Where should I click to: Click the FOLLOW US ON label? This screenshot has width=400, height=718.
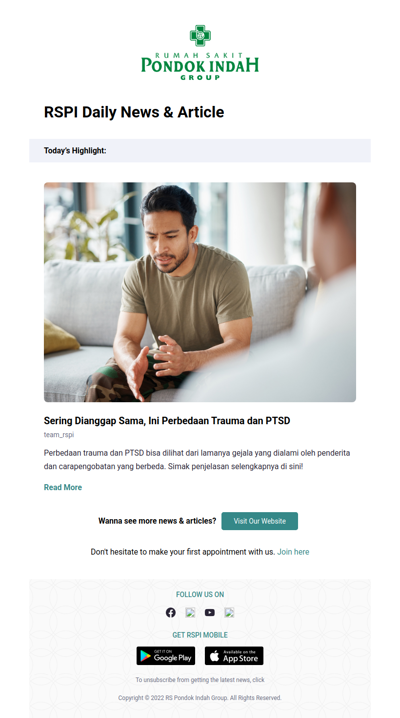(x=200, y=594)
